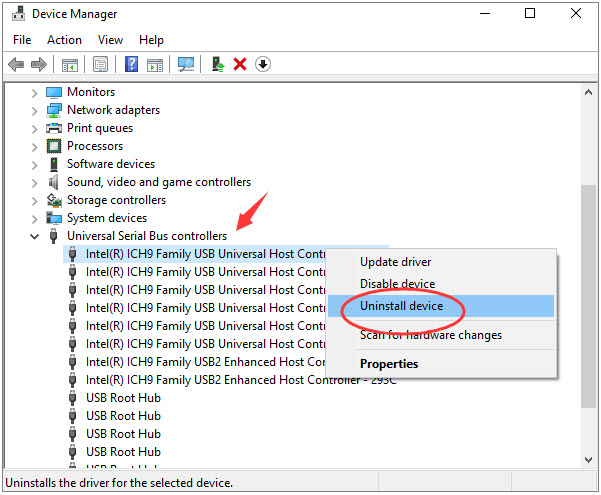Screen dimensions: 601x495
Task: Select the Print queues label
Action: [x=100, y=128]
